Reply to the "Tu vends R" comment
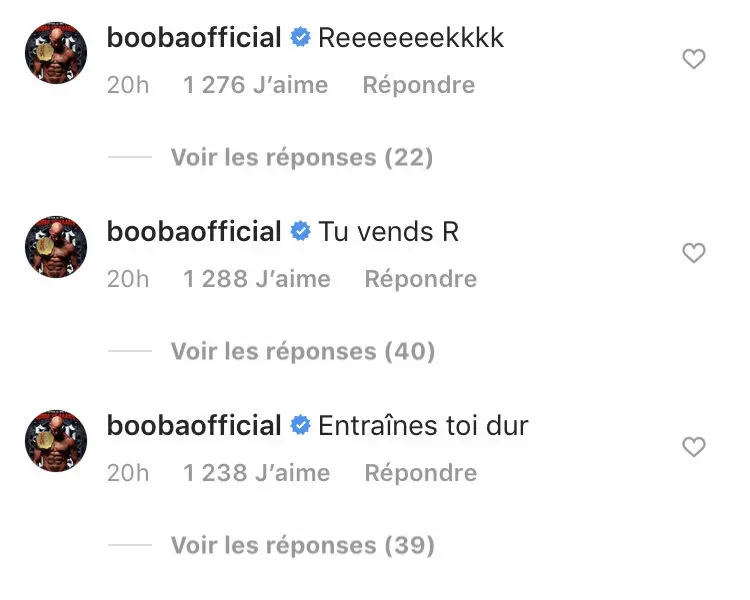Viewport: 750px width, 600px height. pos(420,279)
